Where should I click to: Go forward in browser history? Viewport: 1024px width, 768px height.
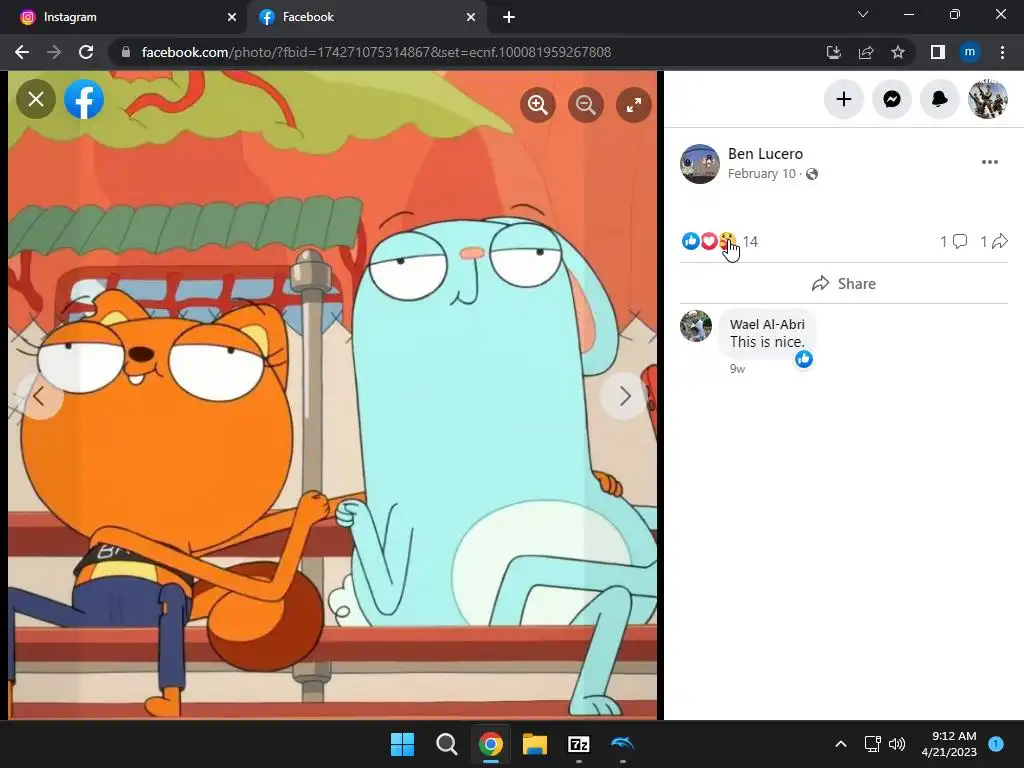click(54, 52)
